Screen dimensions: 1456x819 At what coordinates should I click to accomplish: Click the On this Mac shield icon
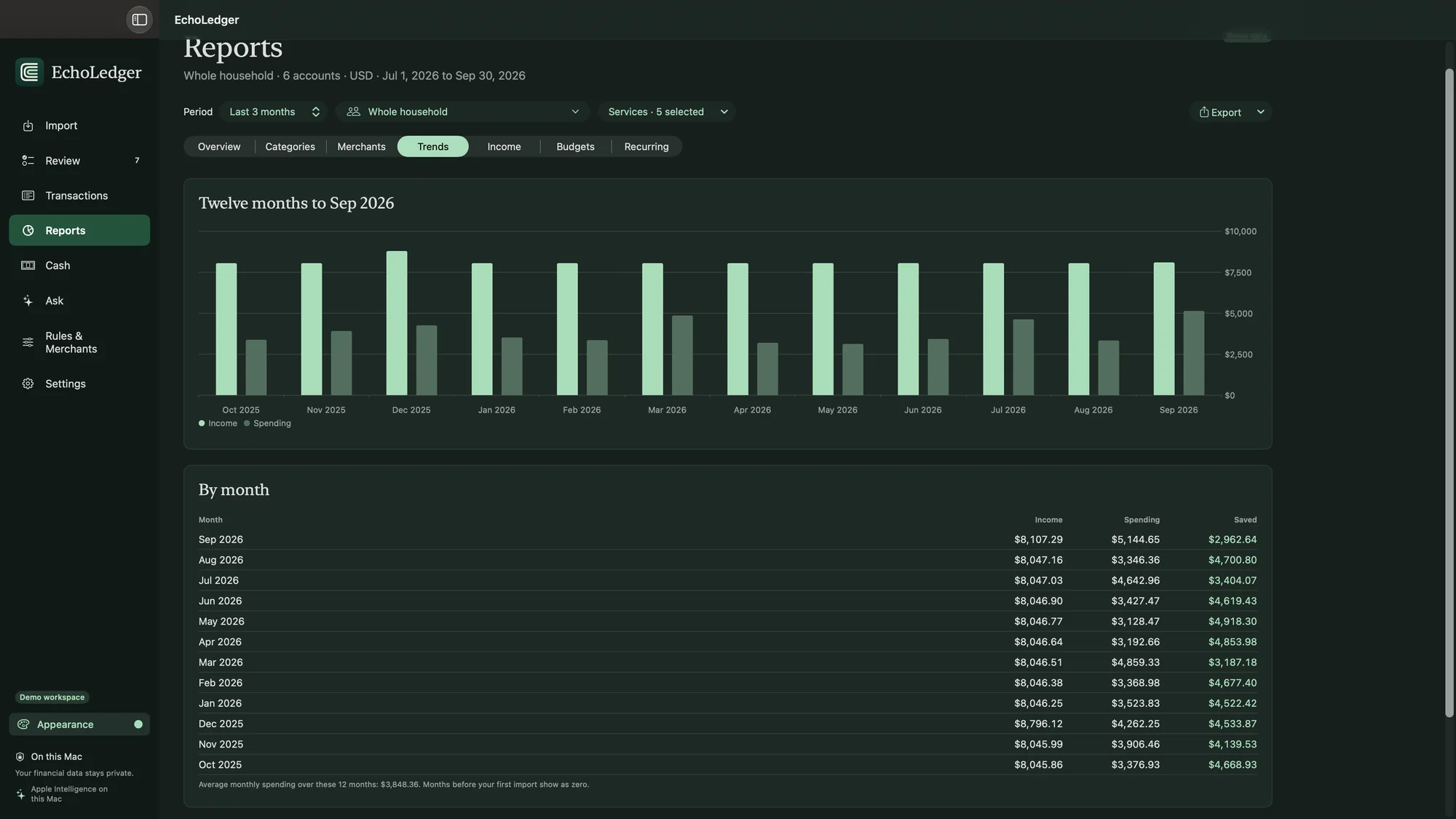click(20, 757)
